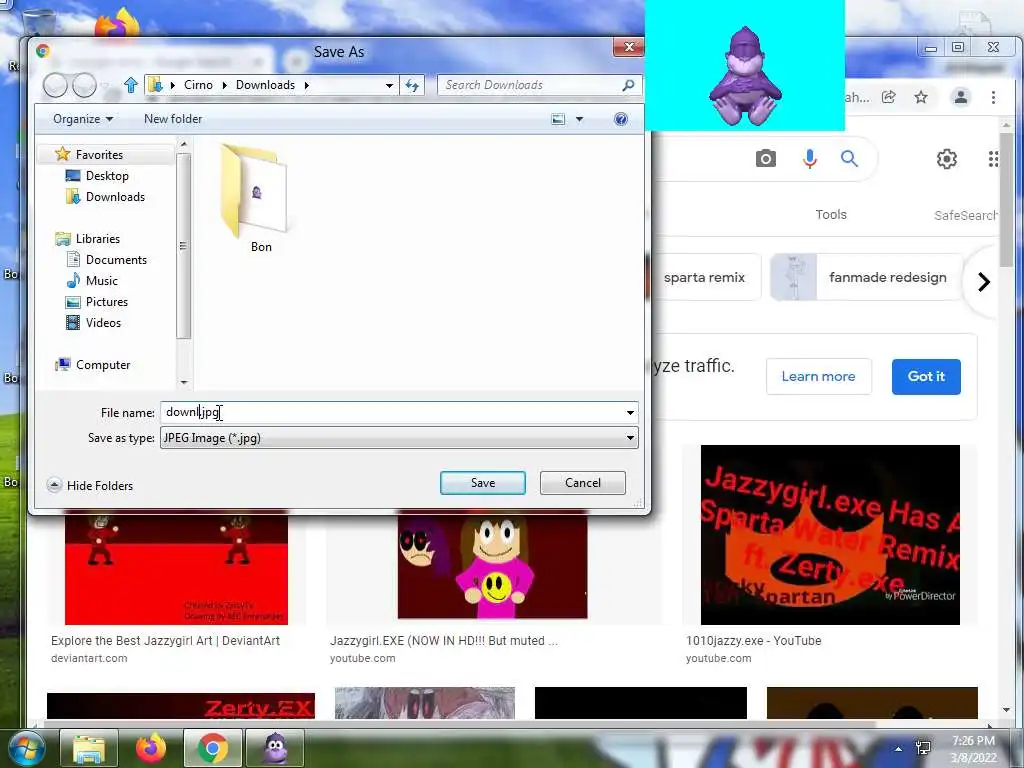Expand the address bar previous locations dropdown
The height and width of the screenshot is (768, 1024).
389,86
